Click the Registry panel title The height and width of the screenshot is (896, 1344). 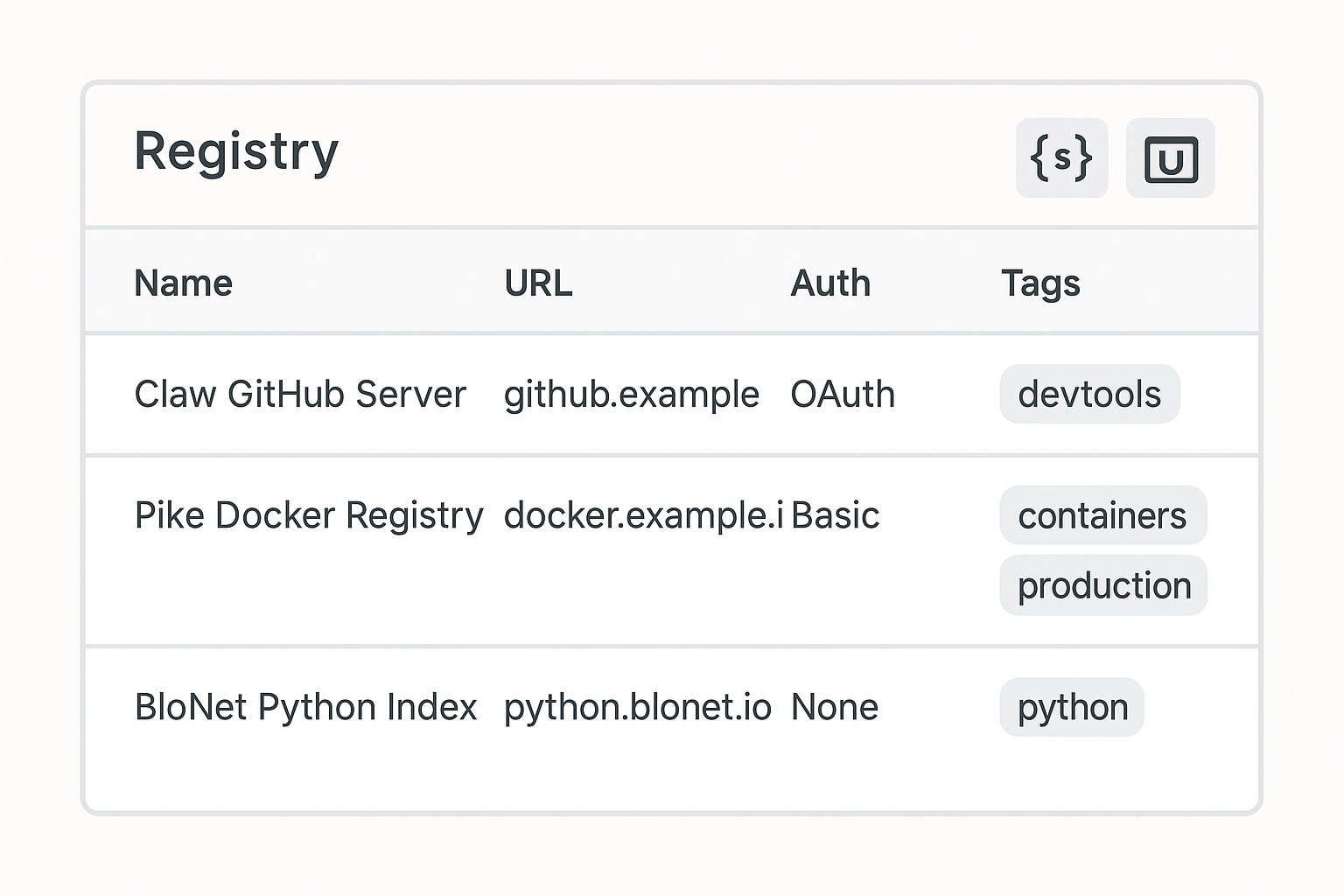(x=236, y=151)
